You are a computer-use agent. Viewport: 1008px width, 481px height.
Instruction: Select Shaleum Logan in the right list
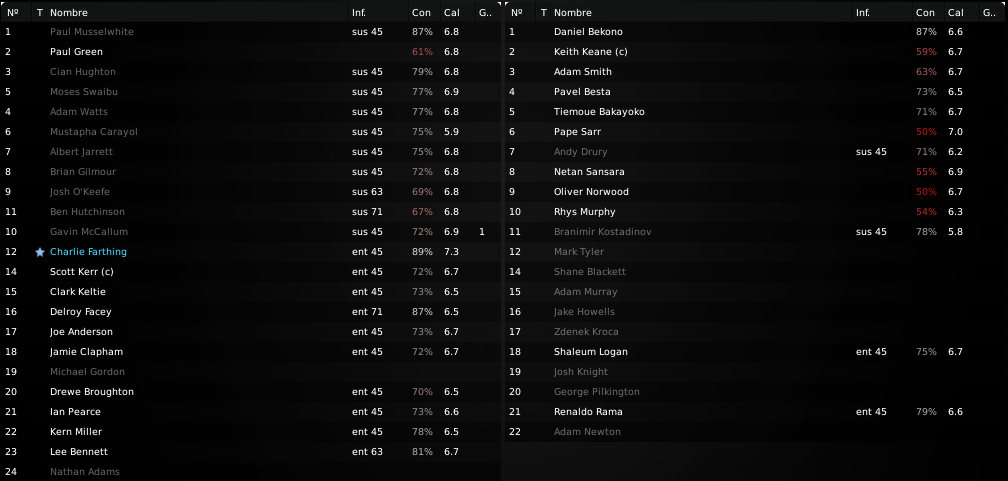coord(755,352)
